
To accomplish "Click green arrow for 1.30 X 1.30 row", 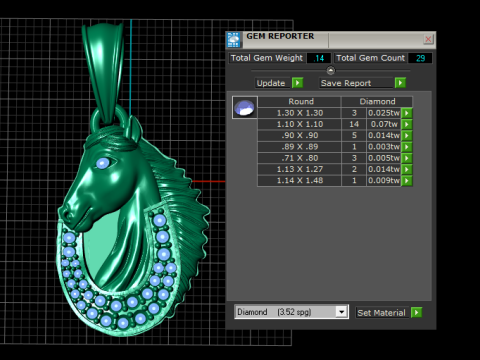I will point(407,113).
